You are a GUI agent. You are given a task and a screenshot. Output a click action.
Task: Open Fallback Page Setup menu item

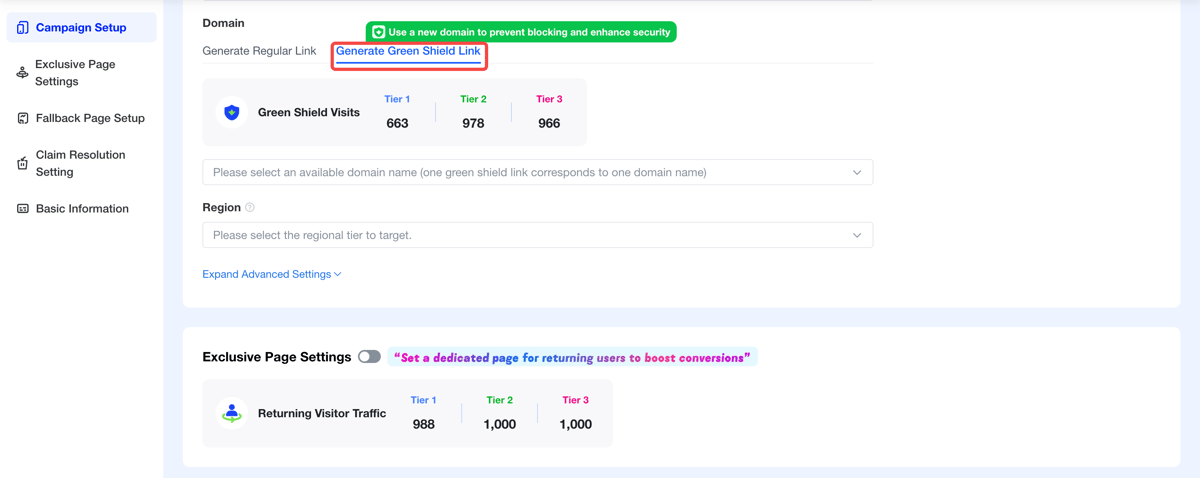tap(82, 118)
